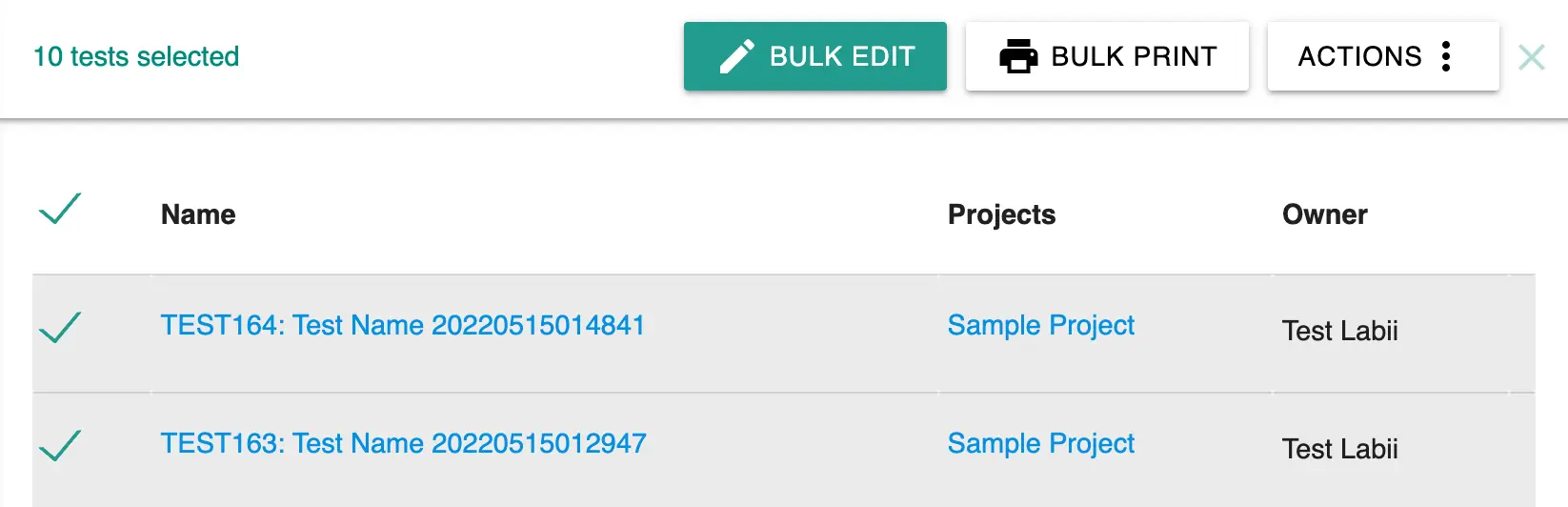Click the '10 tests selected' label
The height and width of the screenshot is (507, 1568).
[x=136, y=56]
